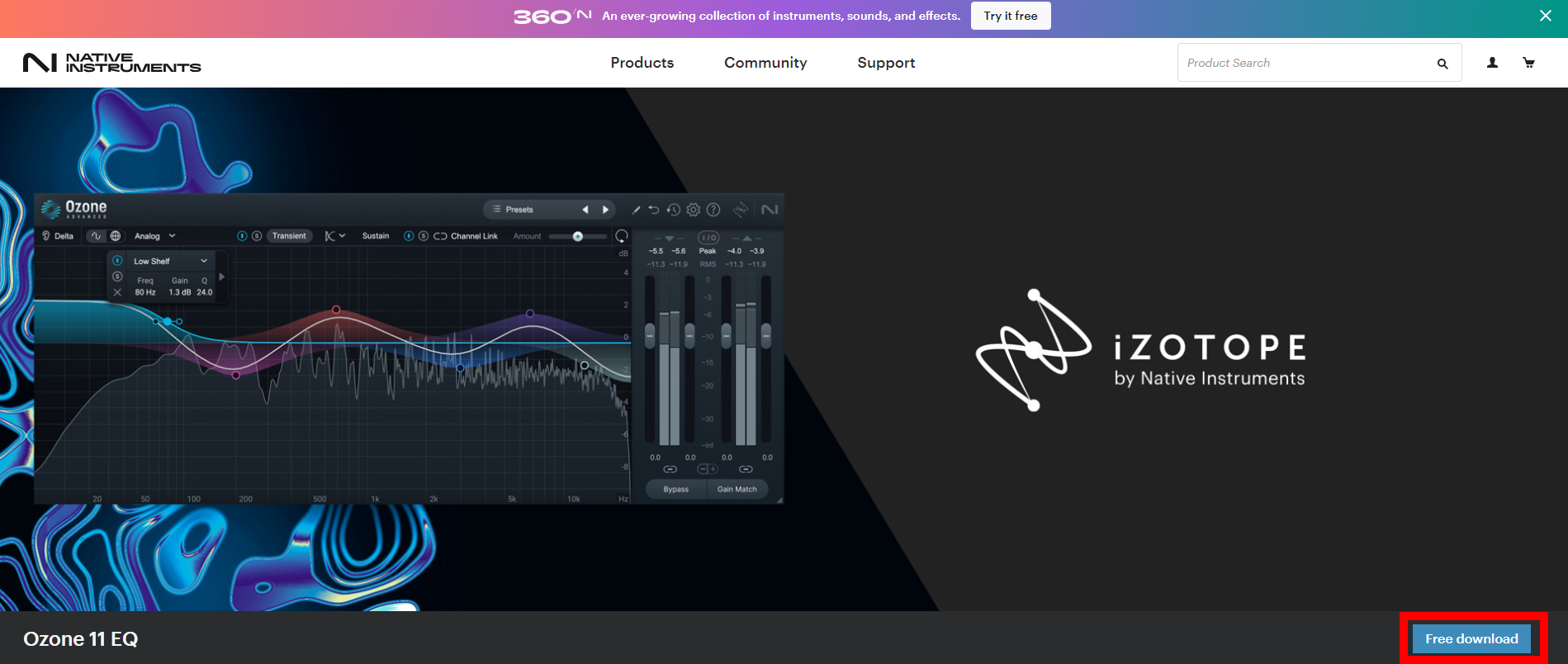
Task: Click the search magnifier icon
Action: 1442,64
